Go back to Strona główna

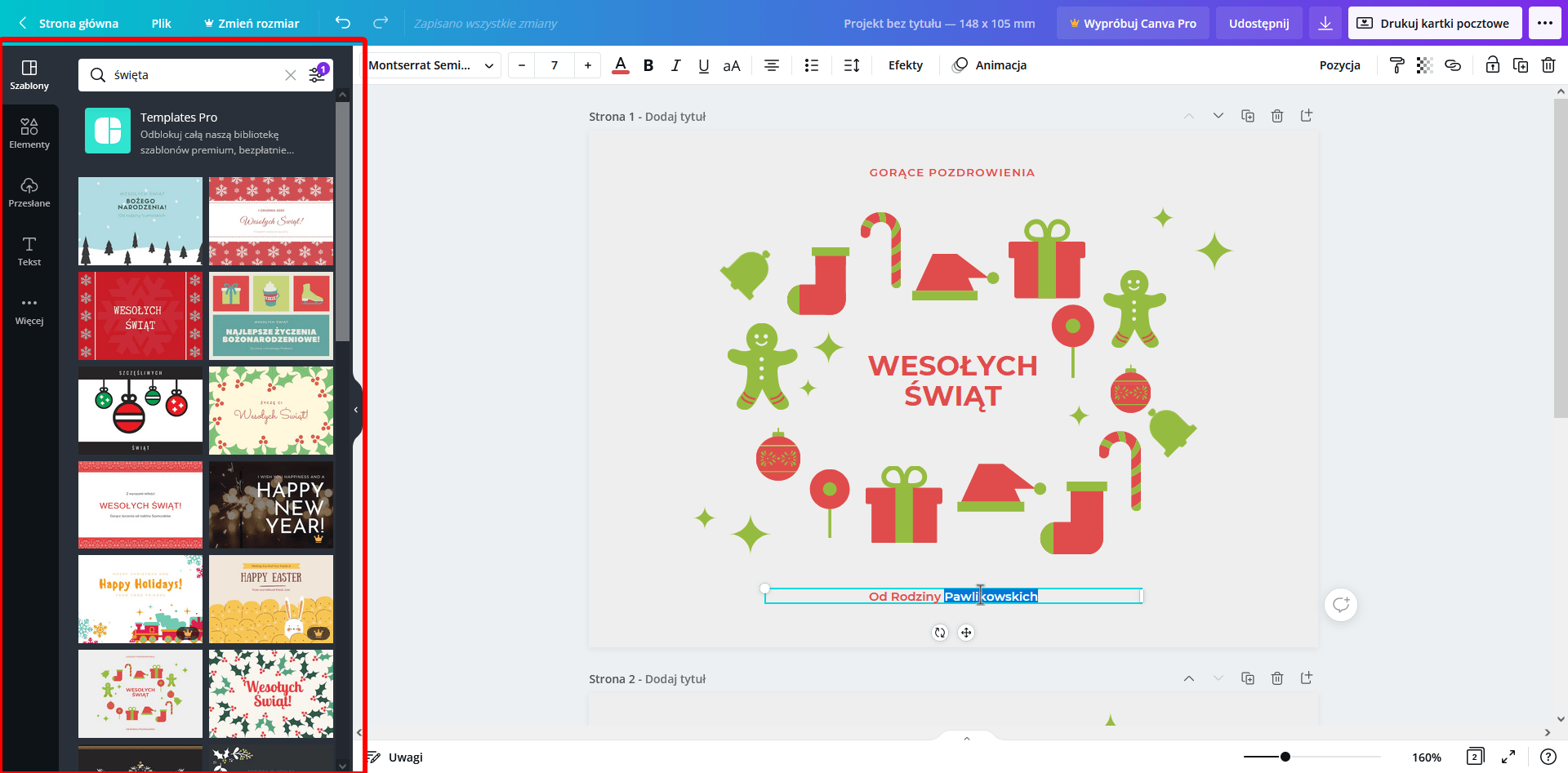pyautogui.click(x=69, y=23)
